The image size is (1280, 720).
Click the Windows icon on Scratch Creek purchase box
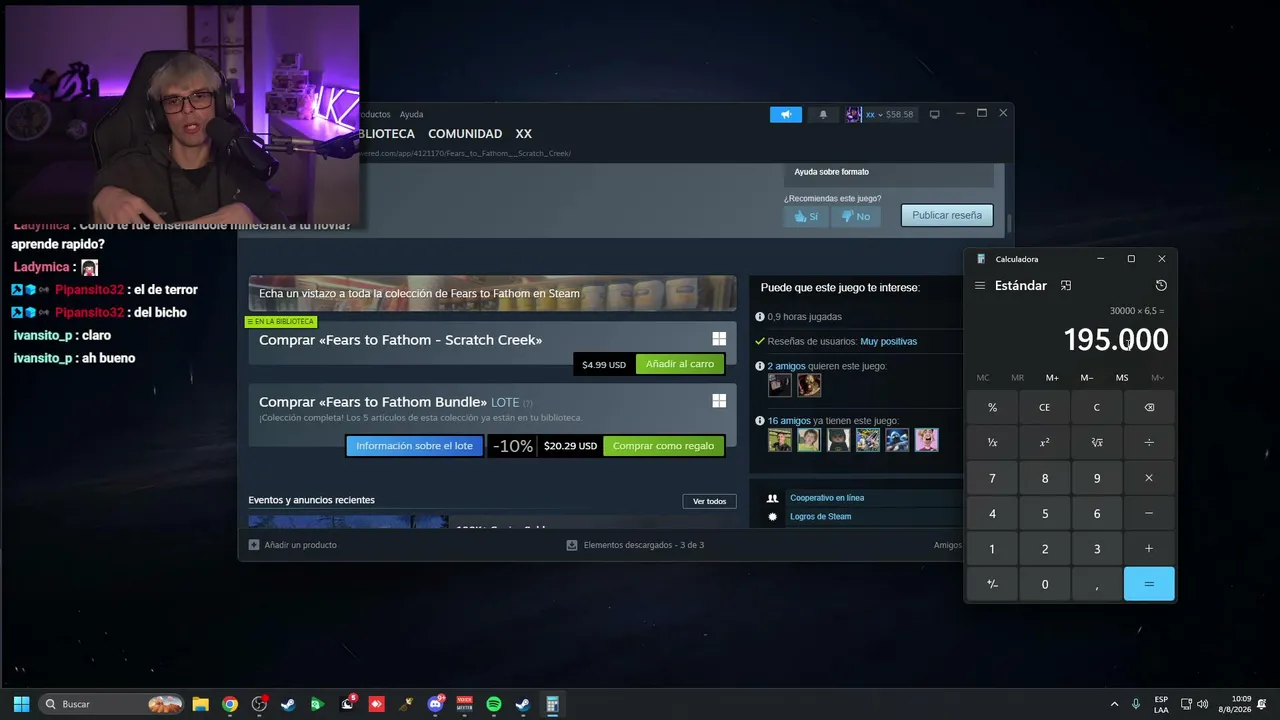(x=719, y=339)
